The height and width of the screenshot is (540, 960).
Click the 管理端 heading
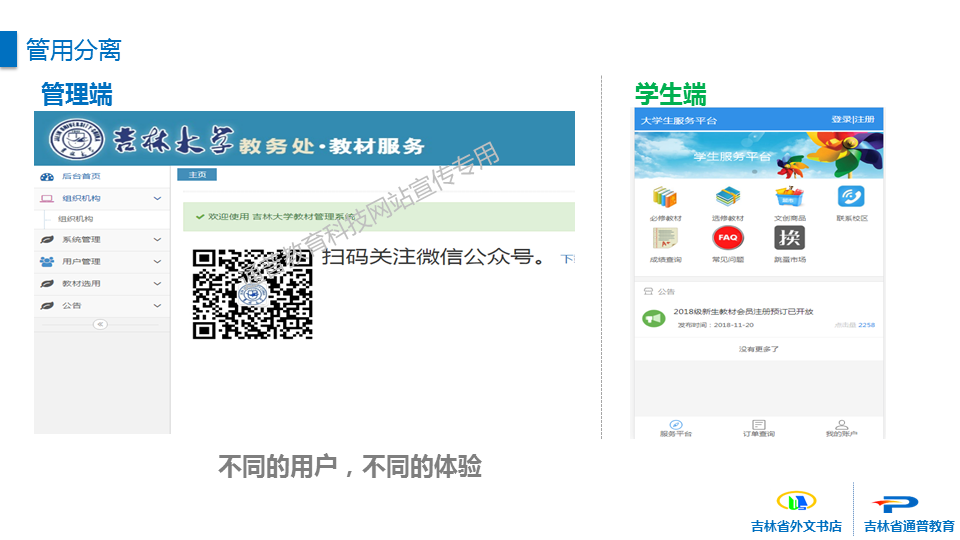[77, 94]
